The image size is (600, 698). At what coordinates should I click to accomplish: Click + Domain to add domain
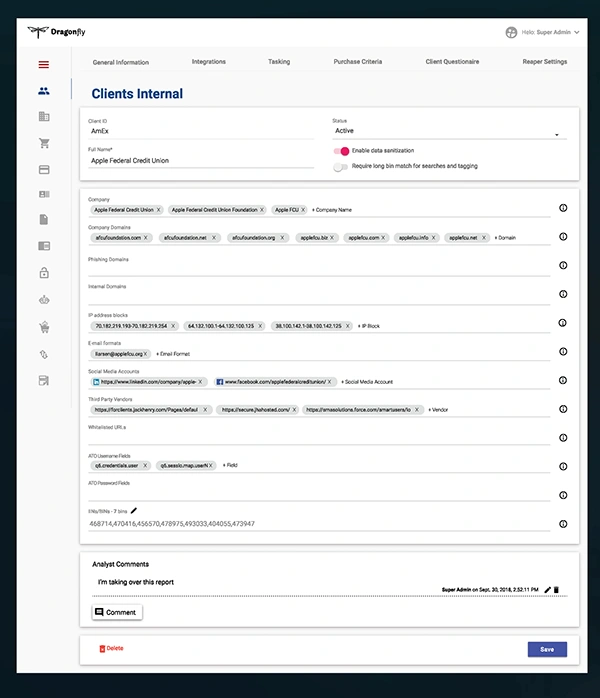[505, 238]
